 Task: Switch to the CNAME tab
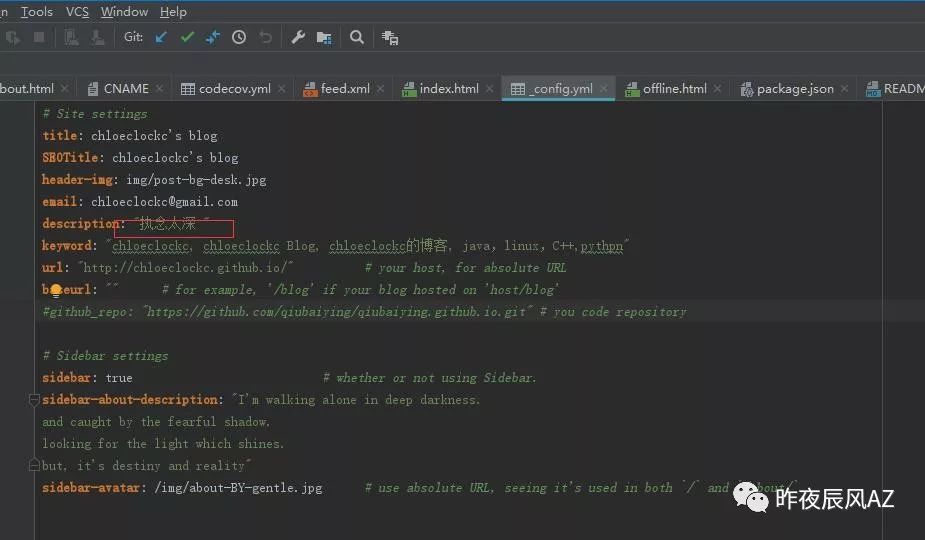(x=126, y=89)
